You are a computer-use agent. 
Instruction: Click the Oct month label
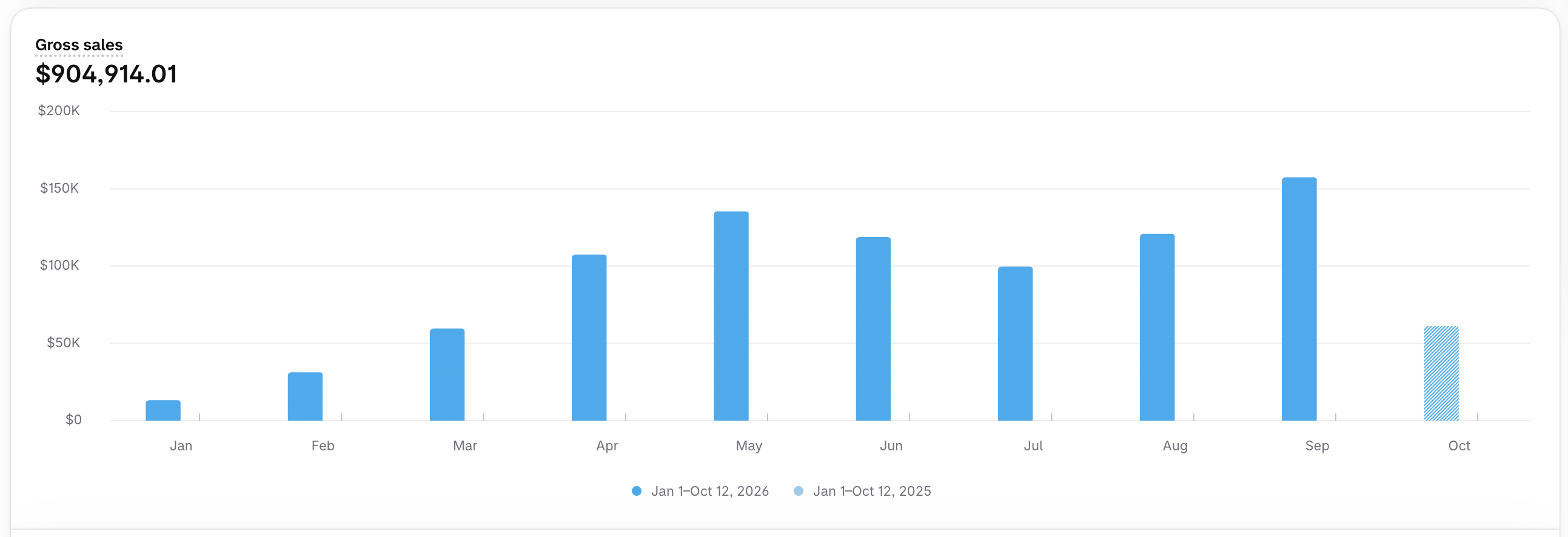(x=1459, y=445)
